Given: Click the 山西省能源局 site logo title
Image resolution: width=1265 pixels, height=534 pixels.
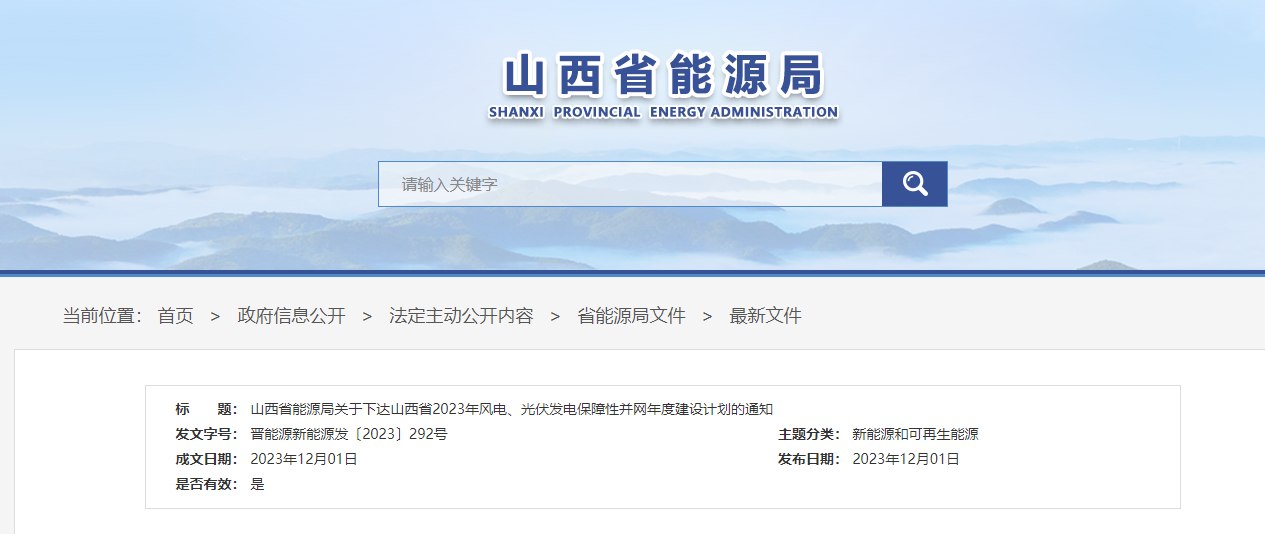Looking at the screenshot, I should tap(662, 75).
